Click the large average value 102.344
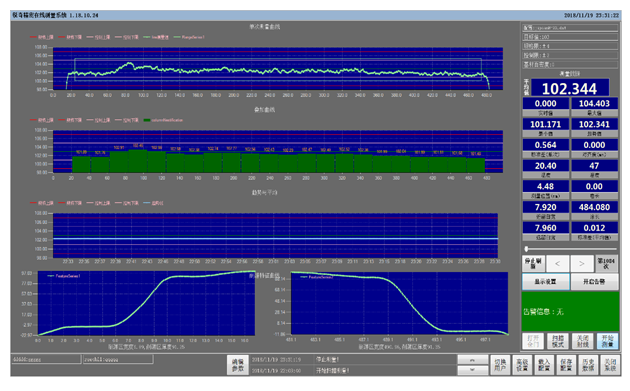The height and width of the screenshot is (391, 630). pyautogui.click(x=569, y=88)
